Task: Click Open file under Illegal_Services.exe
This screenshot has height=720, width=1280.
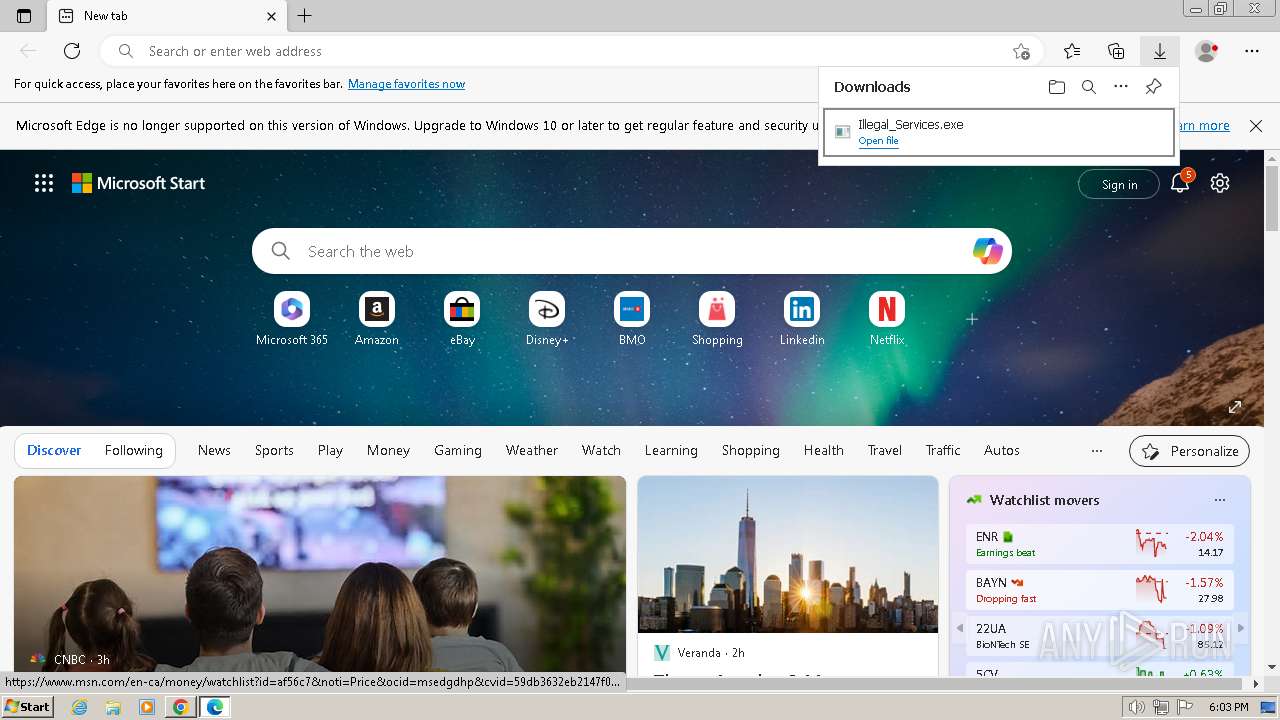Action: 878,141
